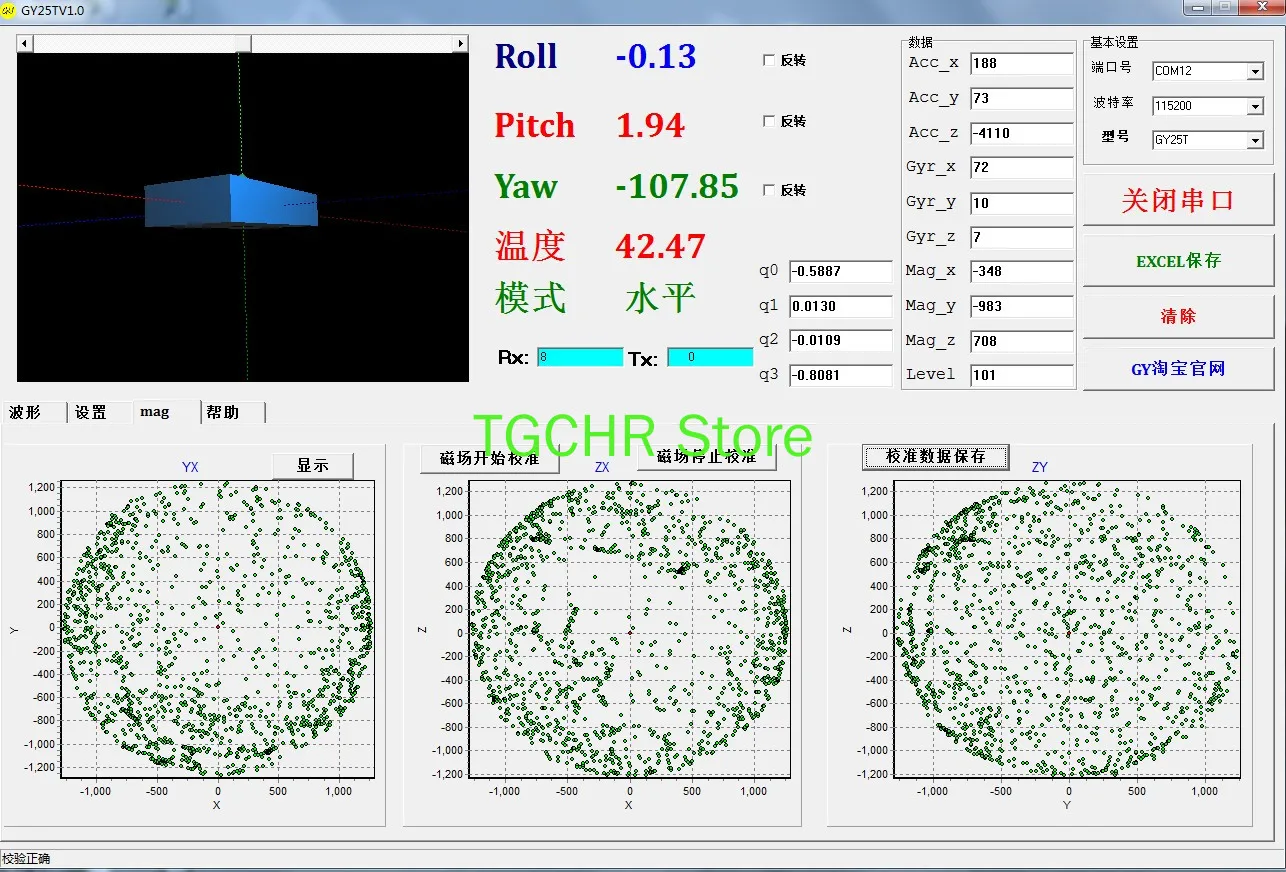Click the Gyr_z field showing 7
Screen dimensions: 1286x872
[x=1021, y=237]
